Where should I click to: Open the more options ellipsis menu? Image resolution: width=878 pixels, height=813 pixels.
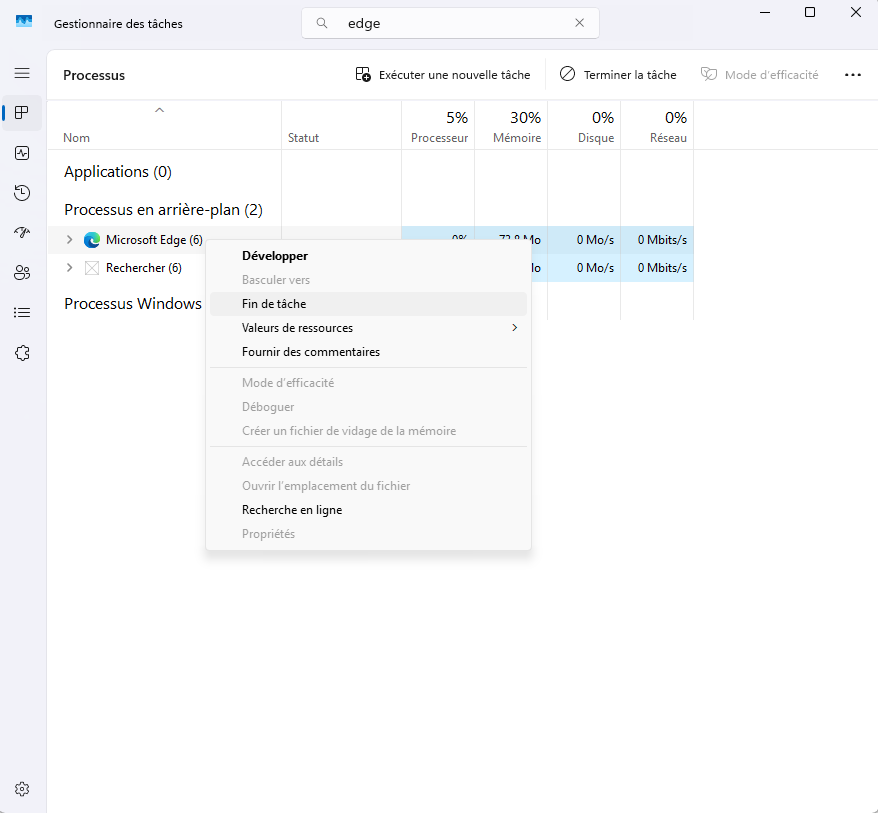tap(852, 75)
